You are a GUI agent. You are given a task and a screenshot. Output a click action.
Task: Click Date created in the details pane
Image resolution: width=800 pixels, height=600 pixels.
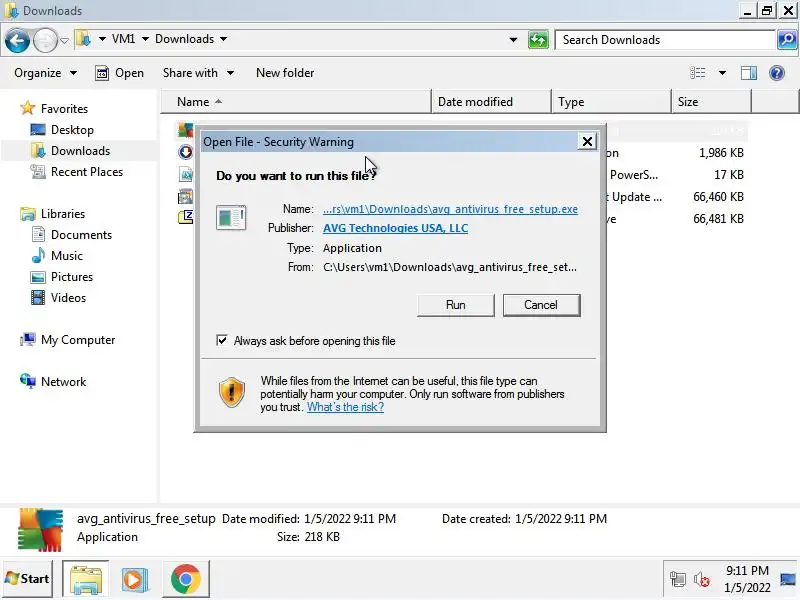[x=524, y=519]
